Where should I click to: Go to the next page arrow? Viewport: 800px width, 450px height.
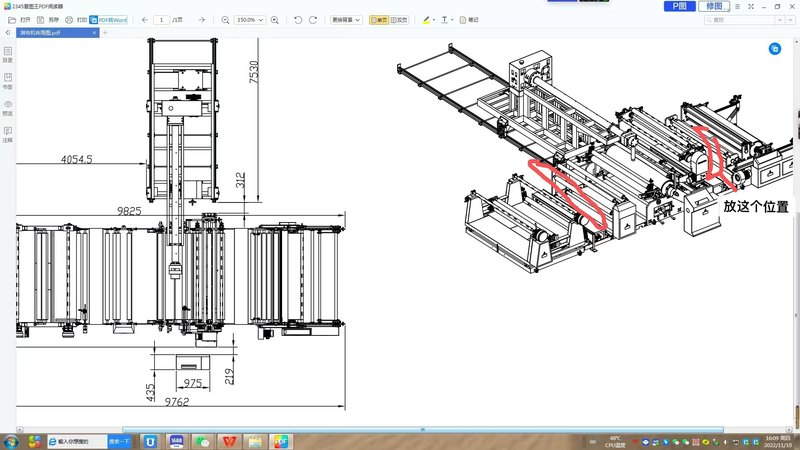[202, 20]
